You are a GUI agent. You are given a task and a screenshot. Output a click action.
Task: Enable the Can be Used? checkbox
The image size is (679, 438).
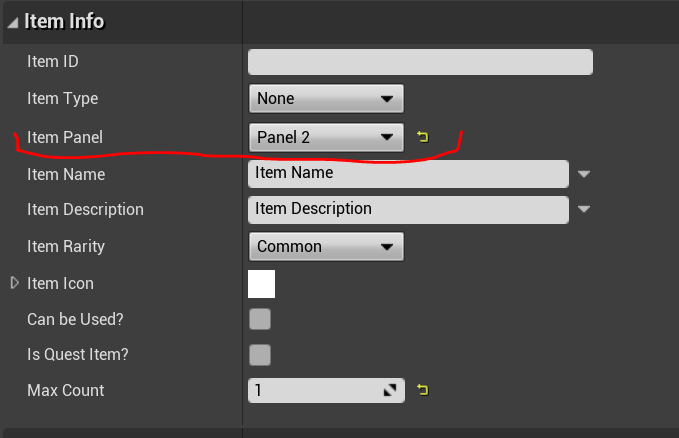coord(260,320)
